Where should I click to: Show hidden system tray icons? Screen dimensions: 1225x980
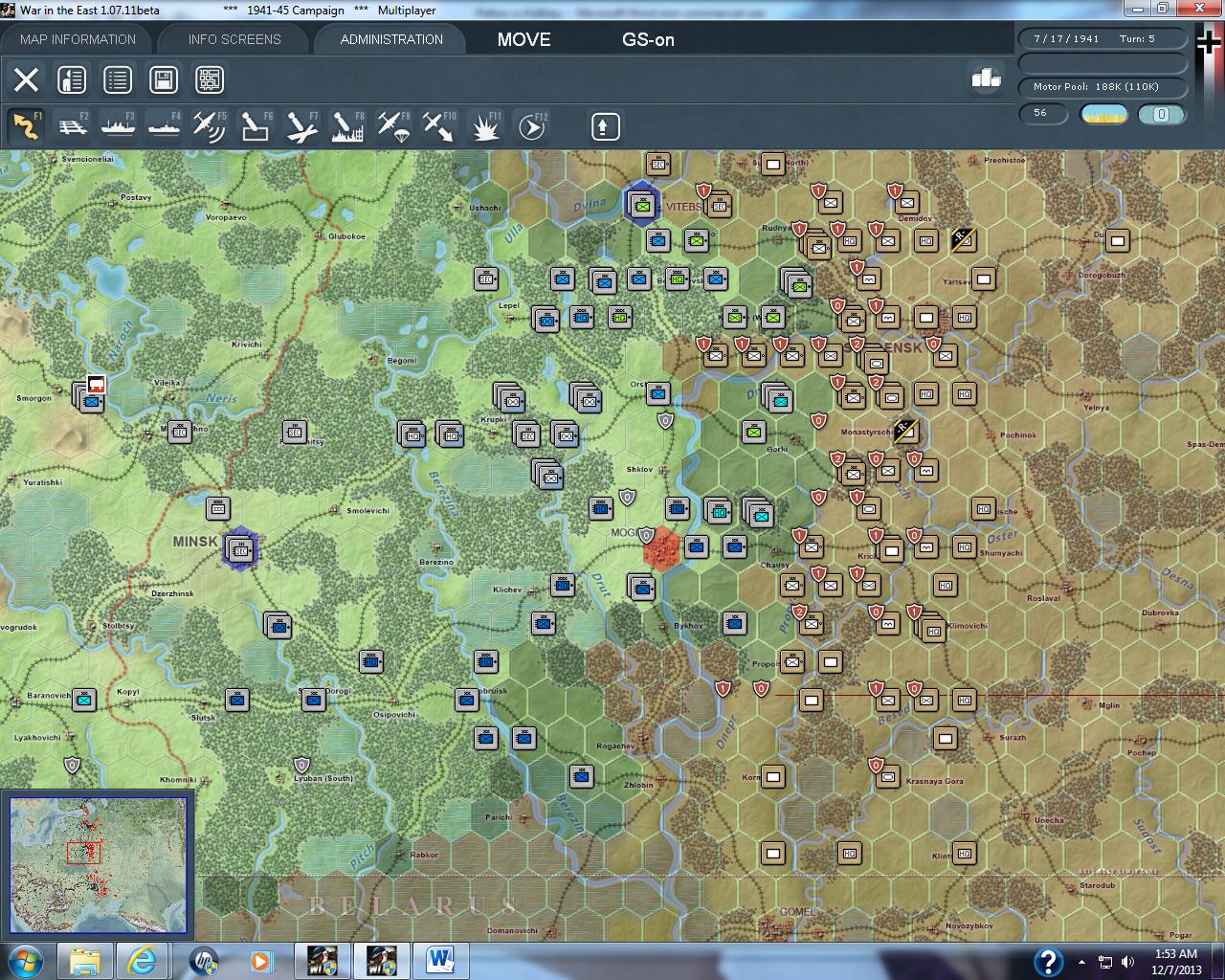[1081, 962]
